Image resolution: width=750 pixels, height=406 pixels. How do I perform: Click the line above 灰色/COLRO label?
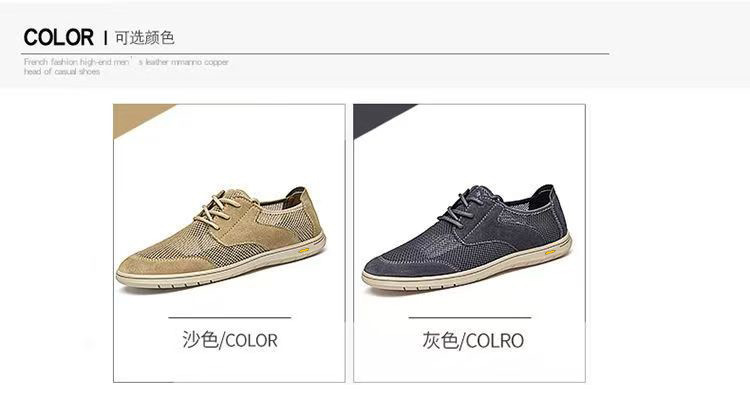470,317
